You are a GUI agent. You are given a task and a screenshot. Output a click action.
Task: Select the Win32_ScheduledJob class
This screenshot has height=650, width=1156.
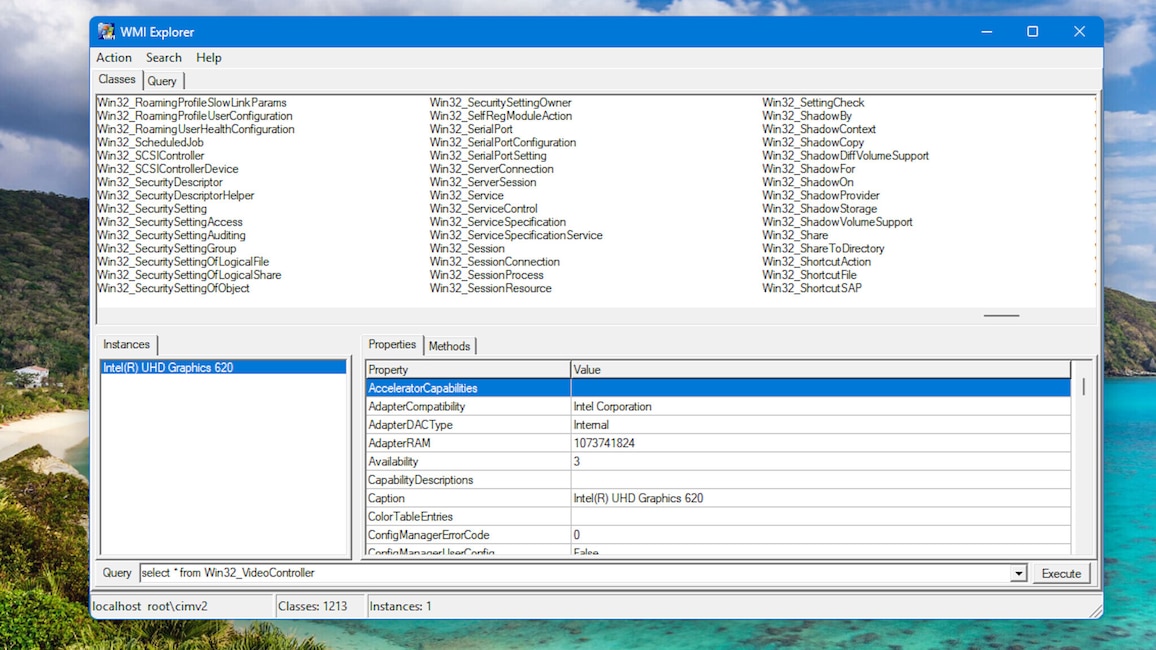150,142
